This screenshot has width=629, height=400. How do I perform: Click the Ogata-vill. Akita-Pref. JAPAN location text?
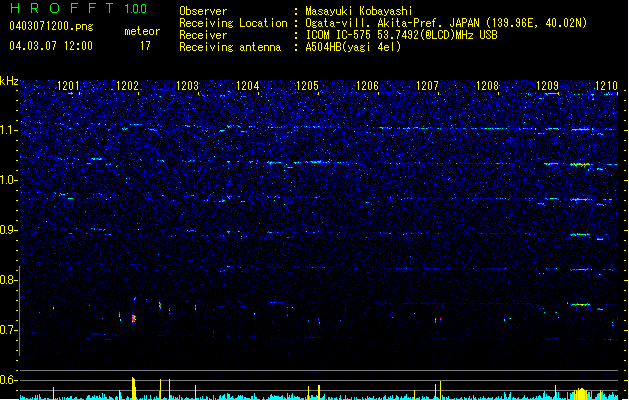pos(446,23)
